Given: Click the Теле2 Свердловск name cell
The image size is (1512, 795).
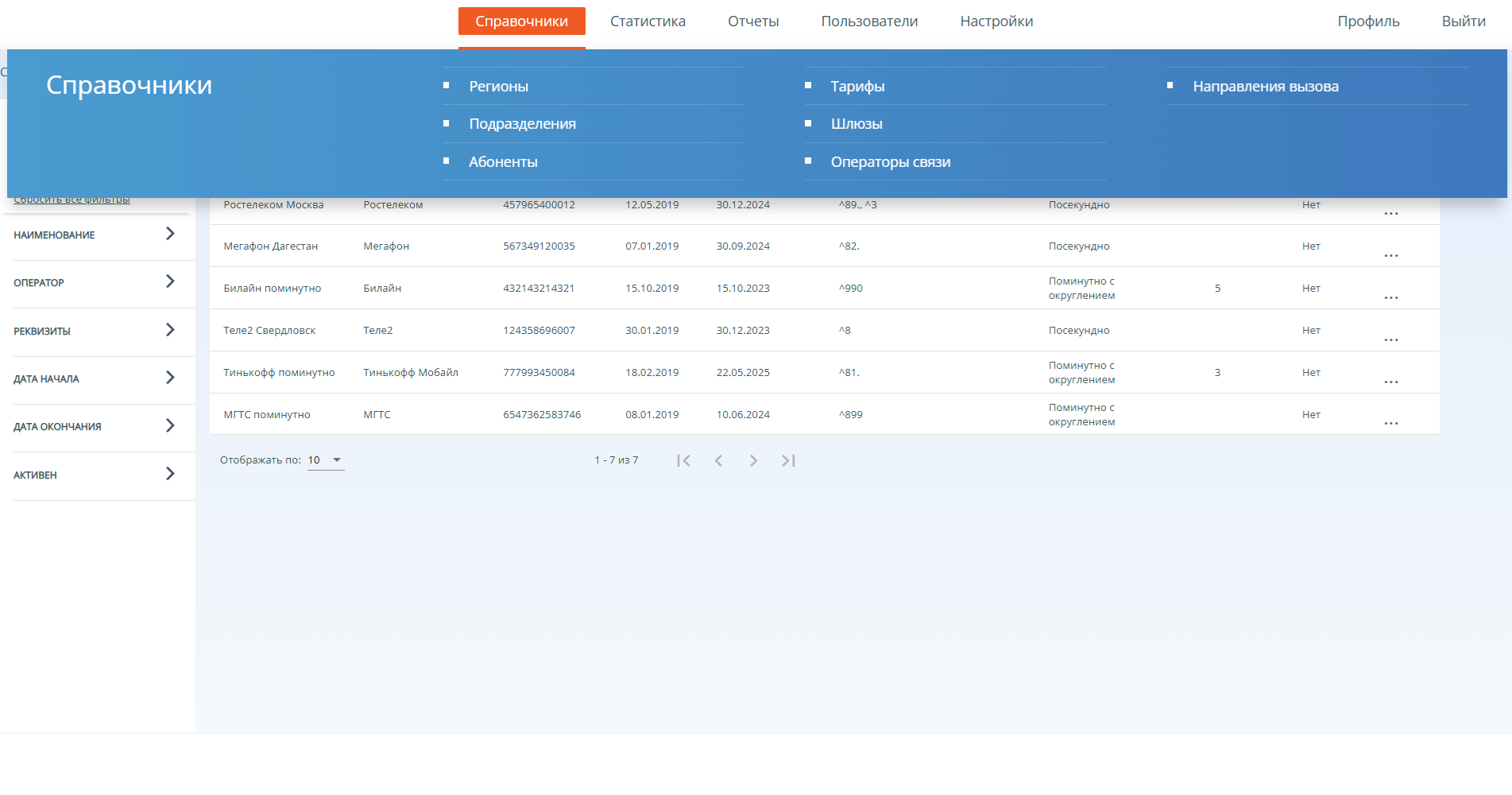Looking at the screenshot, I should pos(269,331).
